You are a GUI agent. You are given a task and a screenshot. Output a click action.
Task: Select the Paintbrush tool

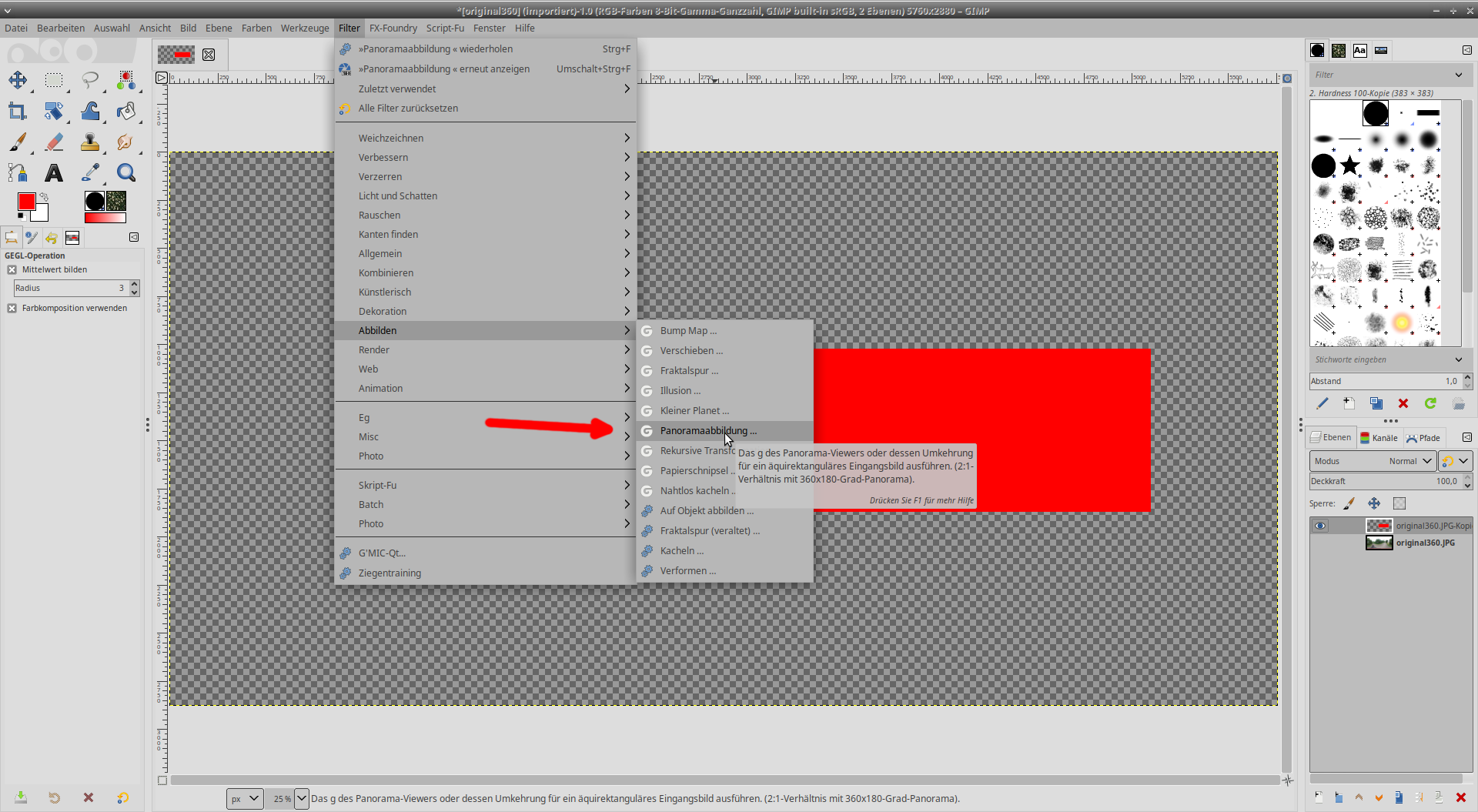tap(17, 142)
